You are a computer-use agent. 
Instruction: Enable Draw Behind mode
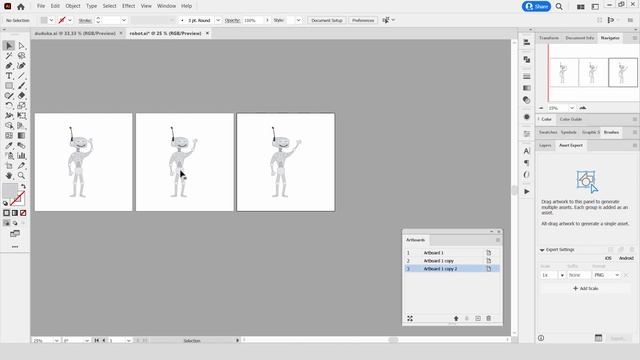(15, 223)
